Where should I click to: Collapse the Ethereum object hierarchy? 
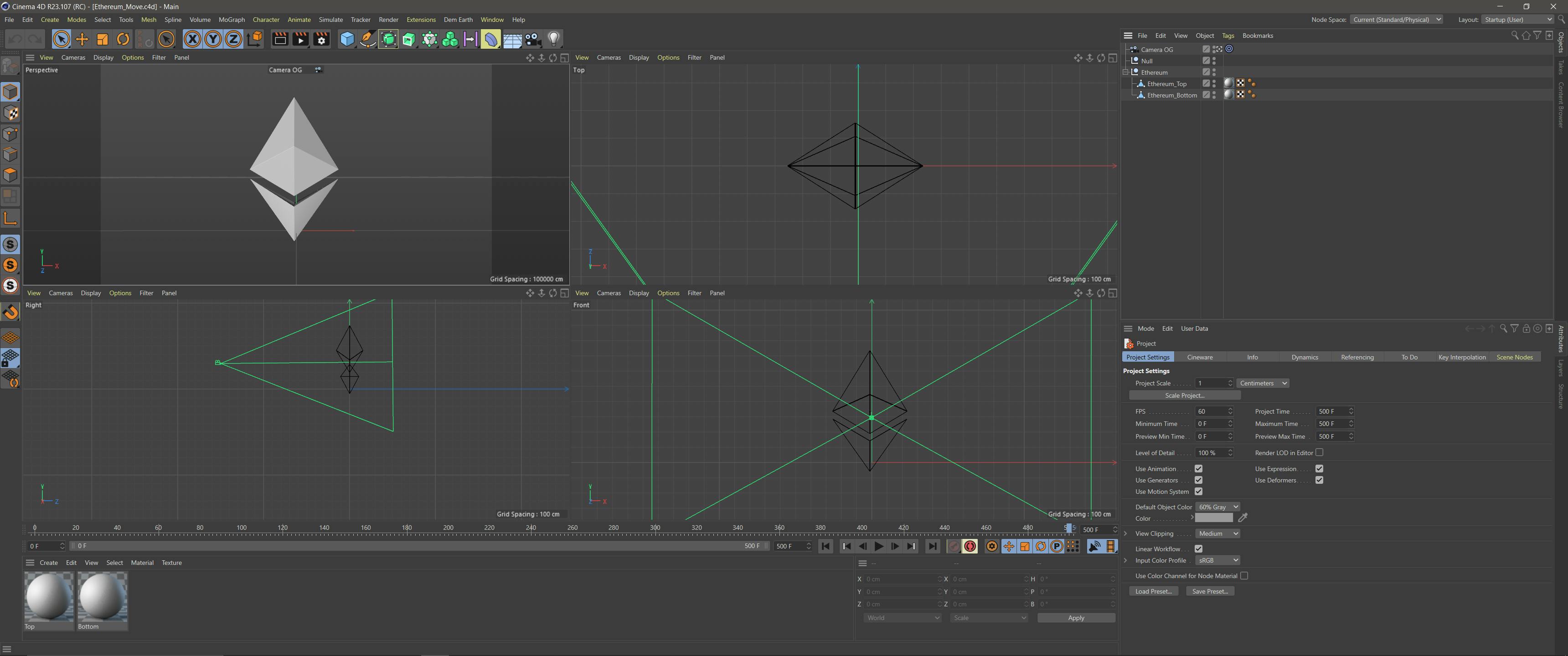[1125, 72]
